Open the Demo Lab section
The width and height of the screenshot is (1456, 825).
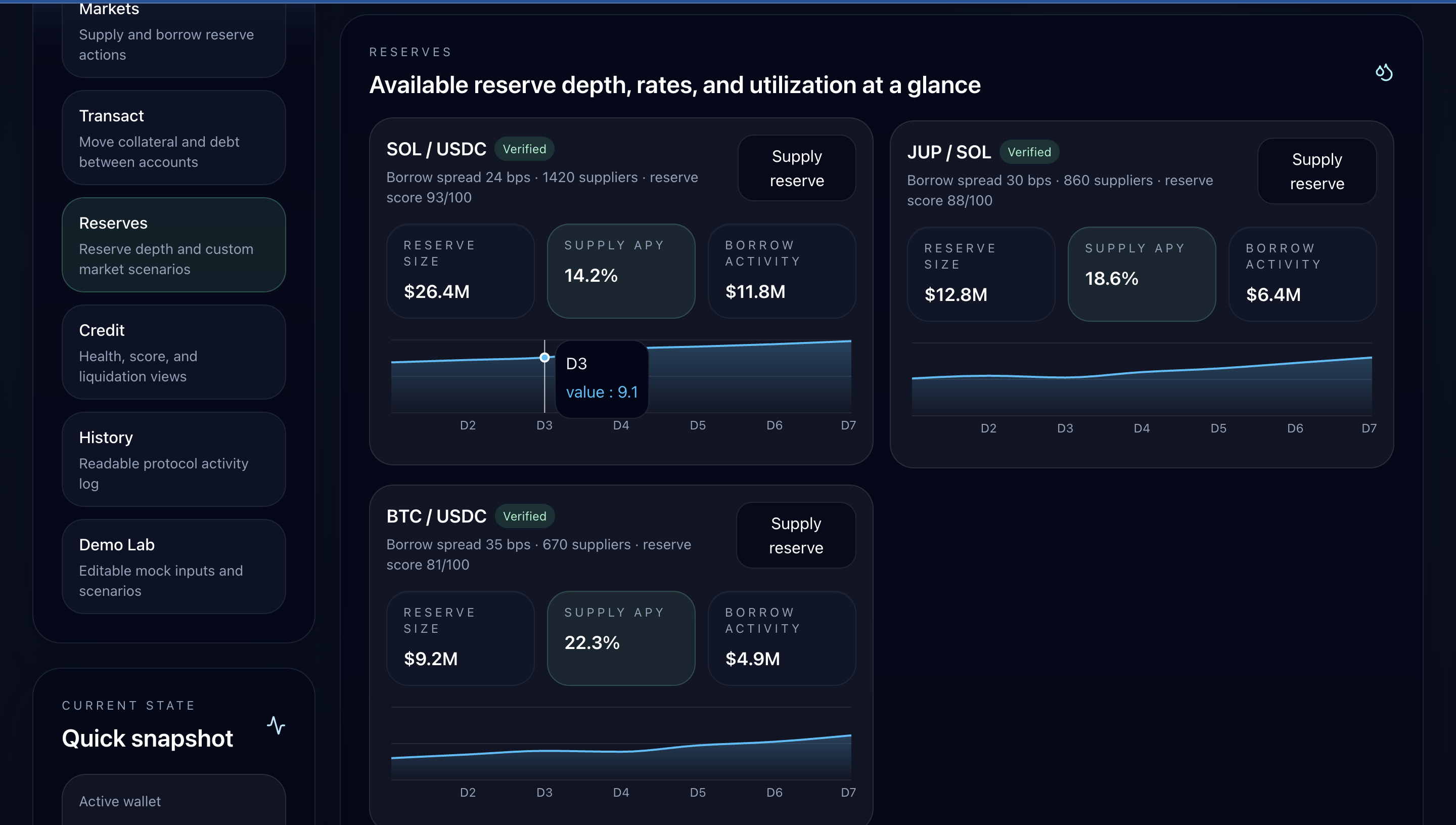173,567
